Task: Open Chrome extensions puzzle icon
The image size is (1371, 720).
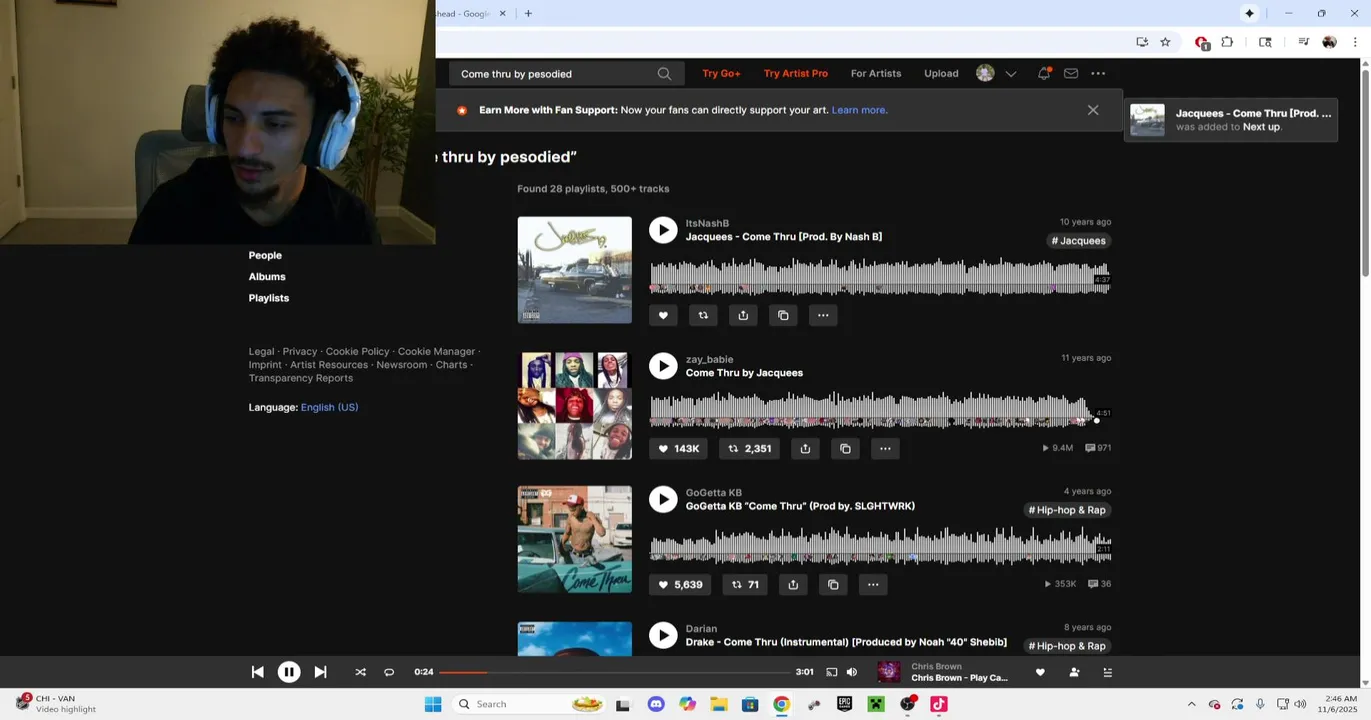Action: click(x=1227, y=42)
